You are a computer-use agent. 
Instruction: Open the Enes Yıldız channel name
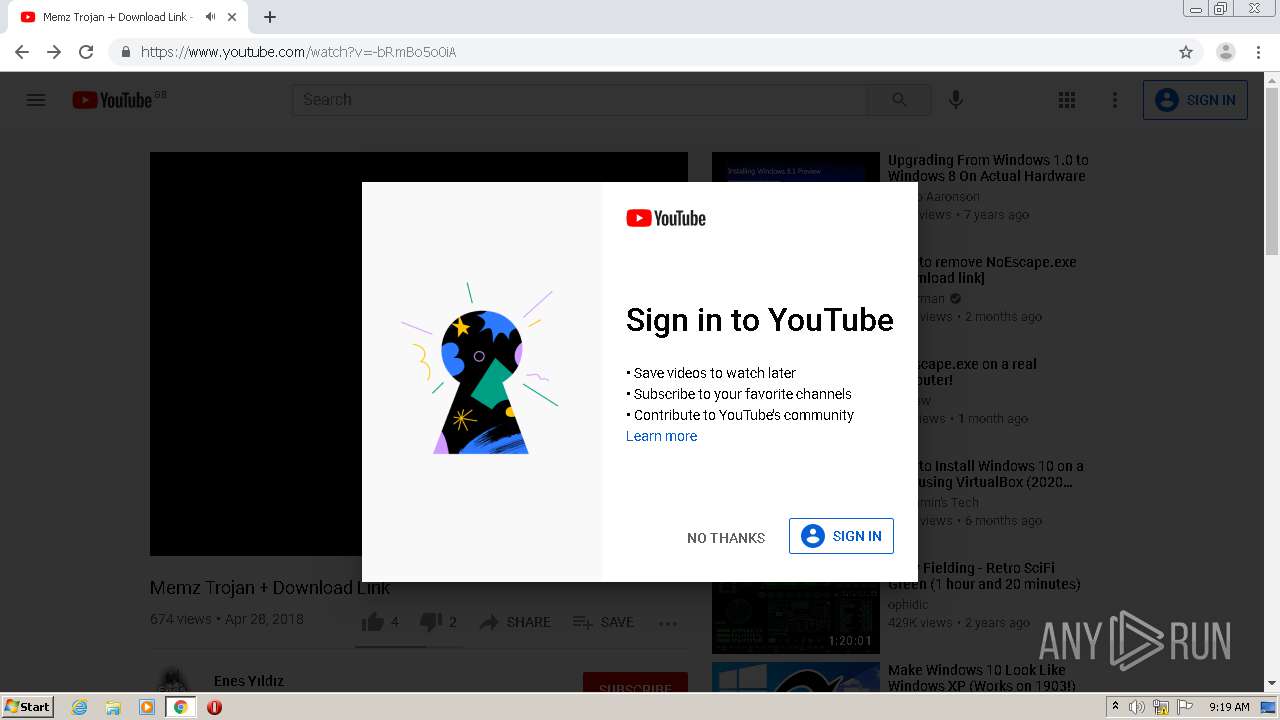[x=249, y=681]
